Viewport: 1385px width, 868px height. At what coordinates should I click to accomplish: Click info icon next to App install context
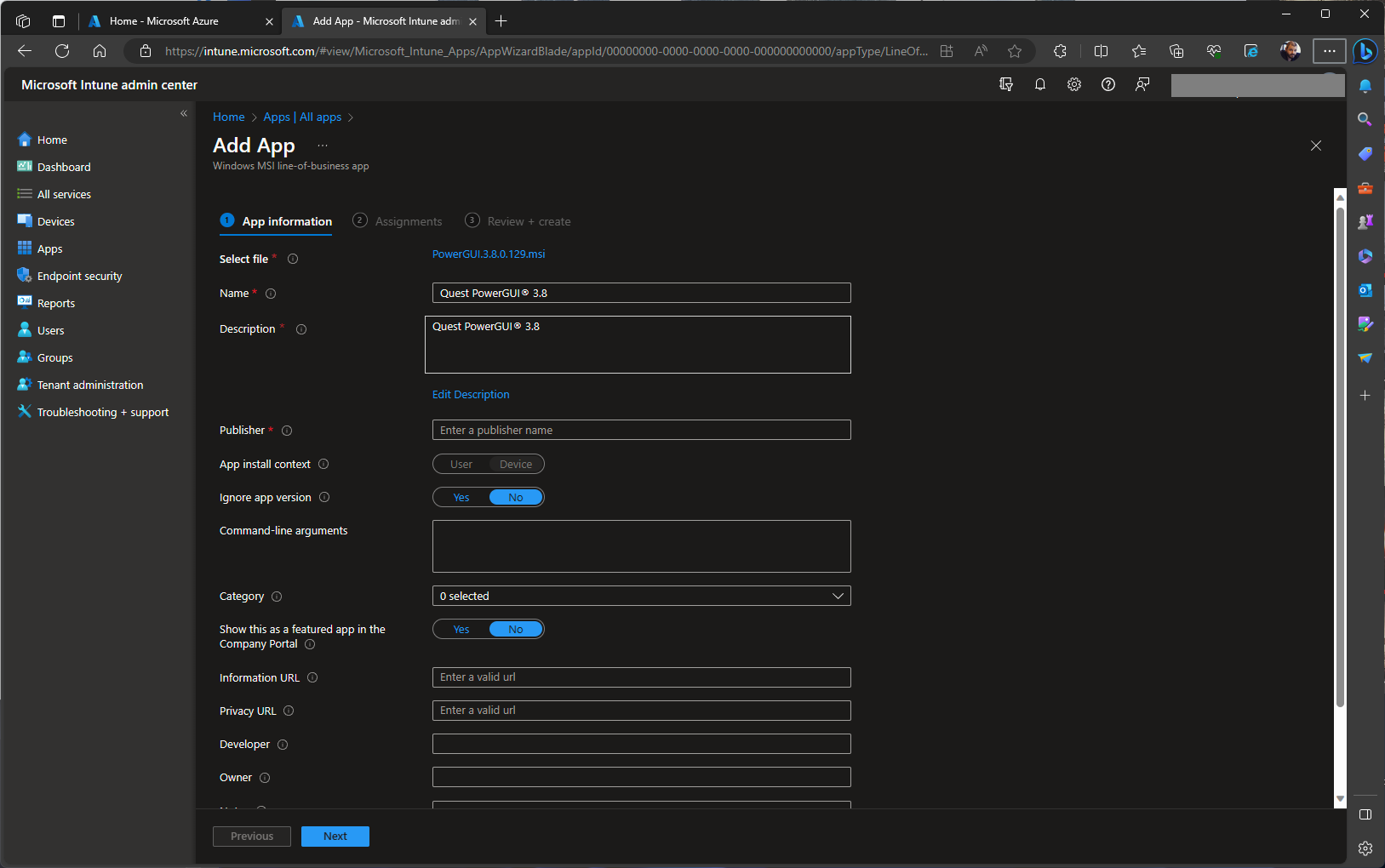click(323, 464)
